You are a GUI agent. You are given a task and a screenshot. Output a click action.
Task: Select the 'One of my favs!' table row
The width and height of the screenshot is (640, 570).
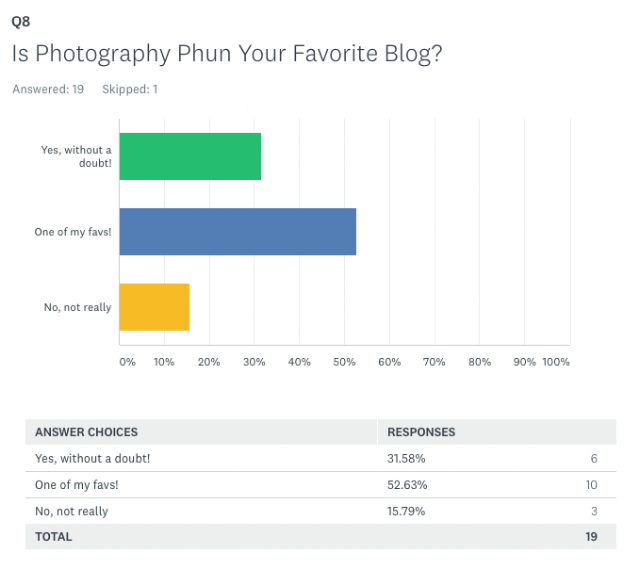coord(321,485)
